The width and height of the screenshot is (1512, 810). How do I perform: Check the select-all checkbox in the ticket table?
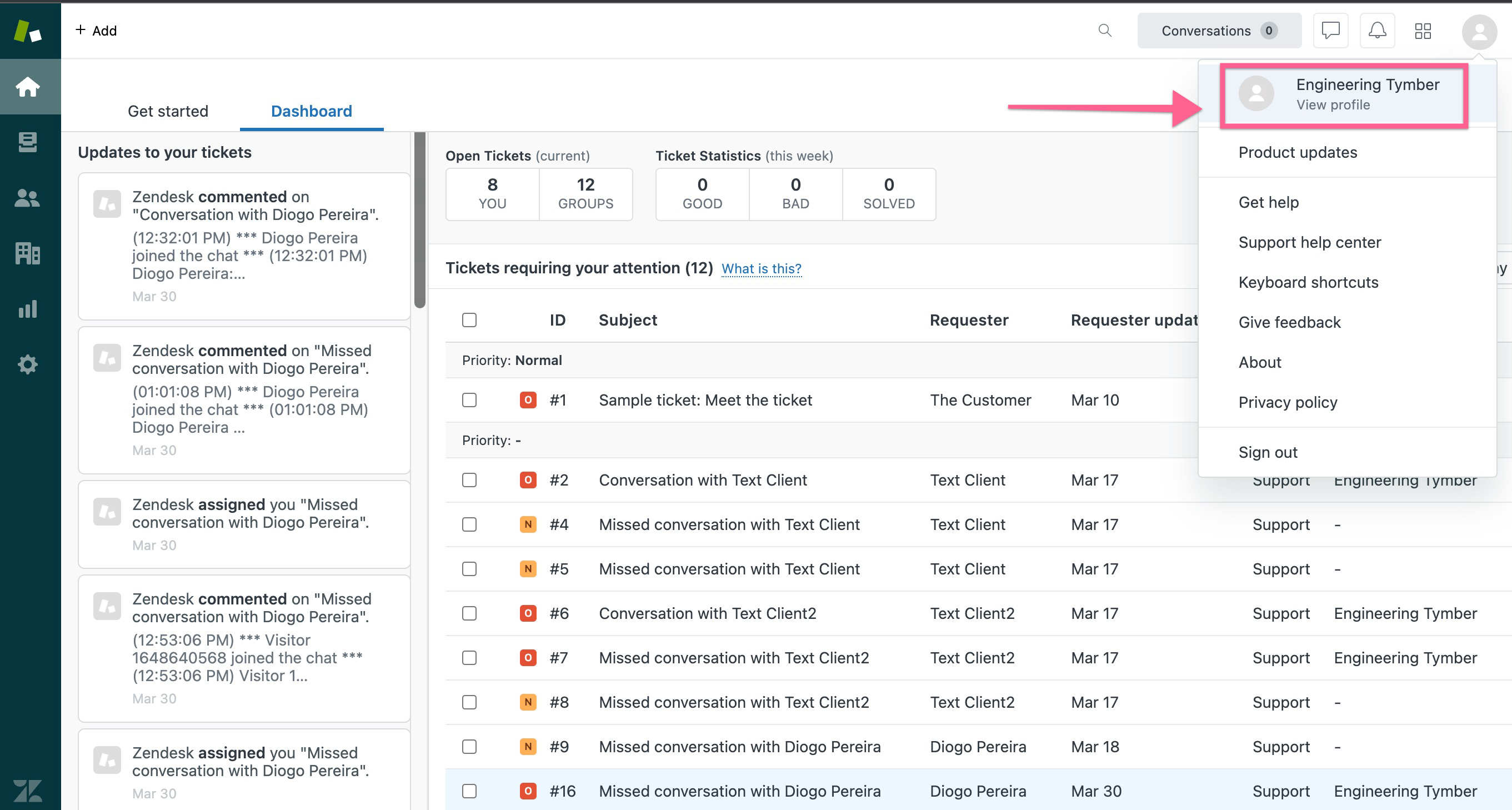click(x=469, y=320)
